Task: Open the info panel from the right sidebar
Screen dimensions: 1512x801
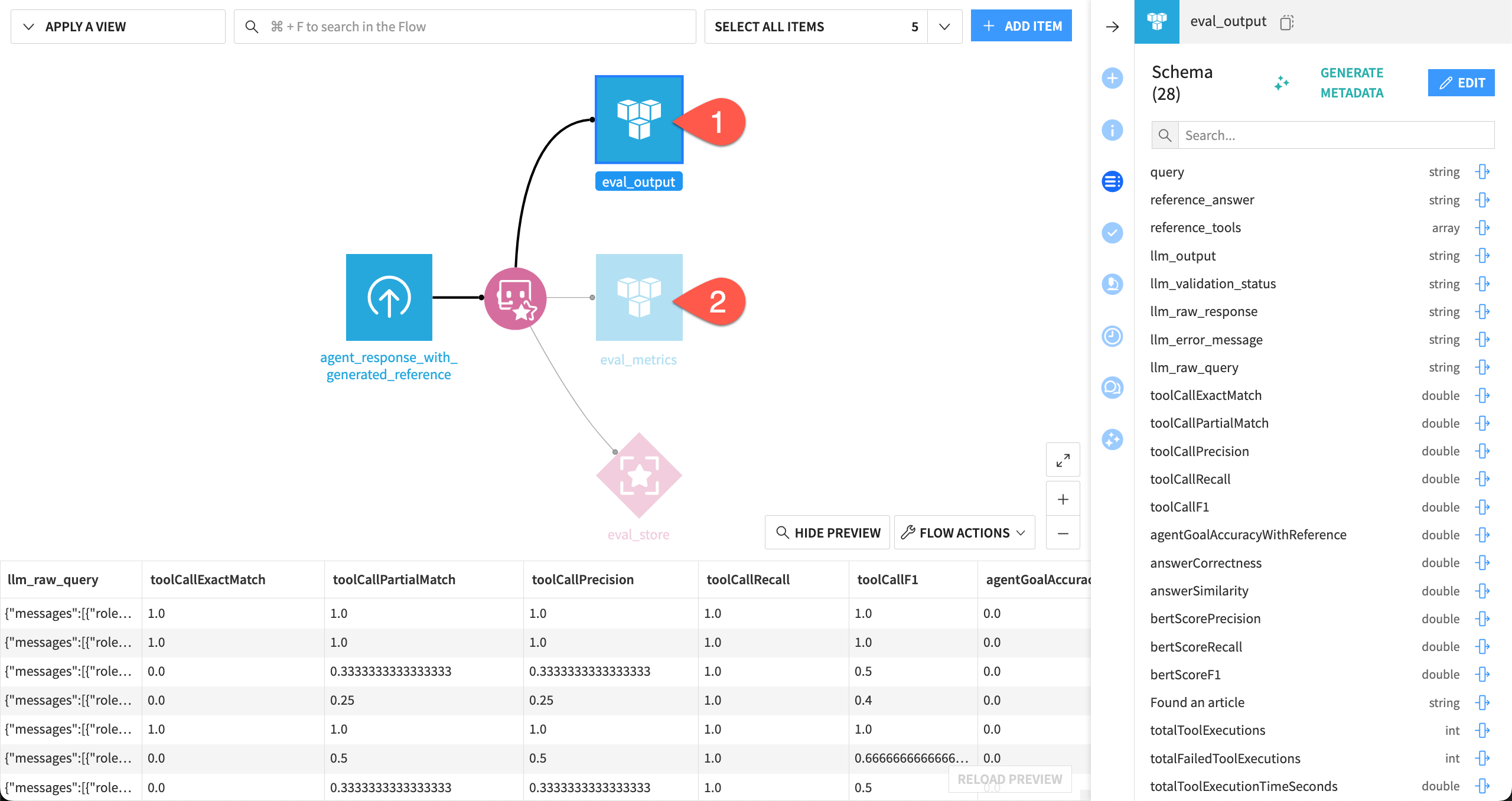Action: [1112, 131]
